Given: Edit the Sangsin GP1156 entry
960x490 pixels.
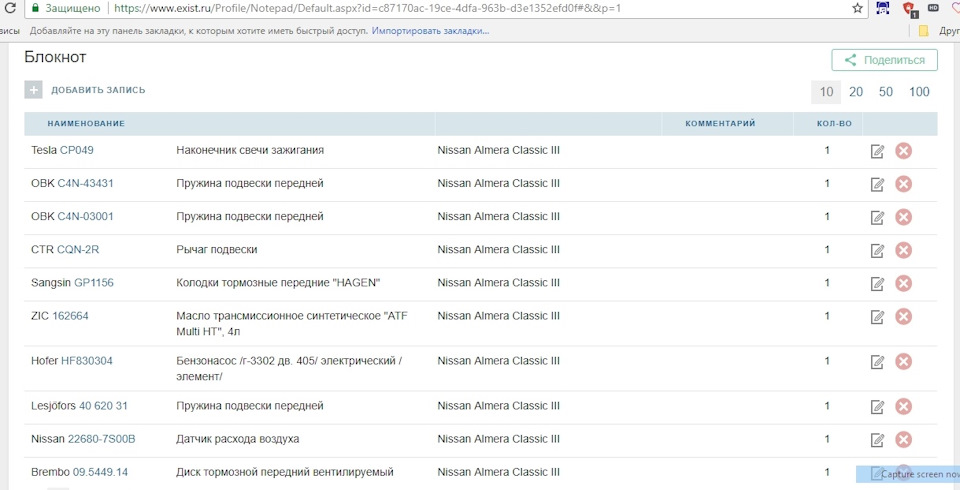Looking at the screenshot, I should tap(877, 284).
